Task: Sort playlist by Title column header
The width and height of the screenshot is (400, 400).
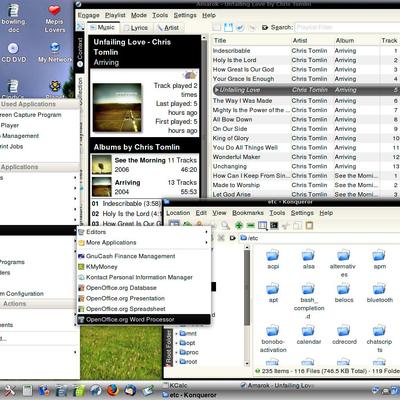Action: 251,40
